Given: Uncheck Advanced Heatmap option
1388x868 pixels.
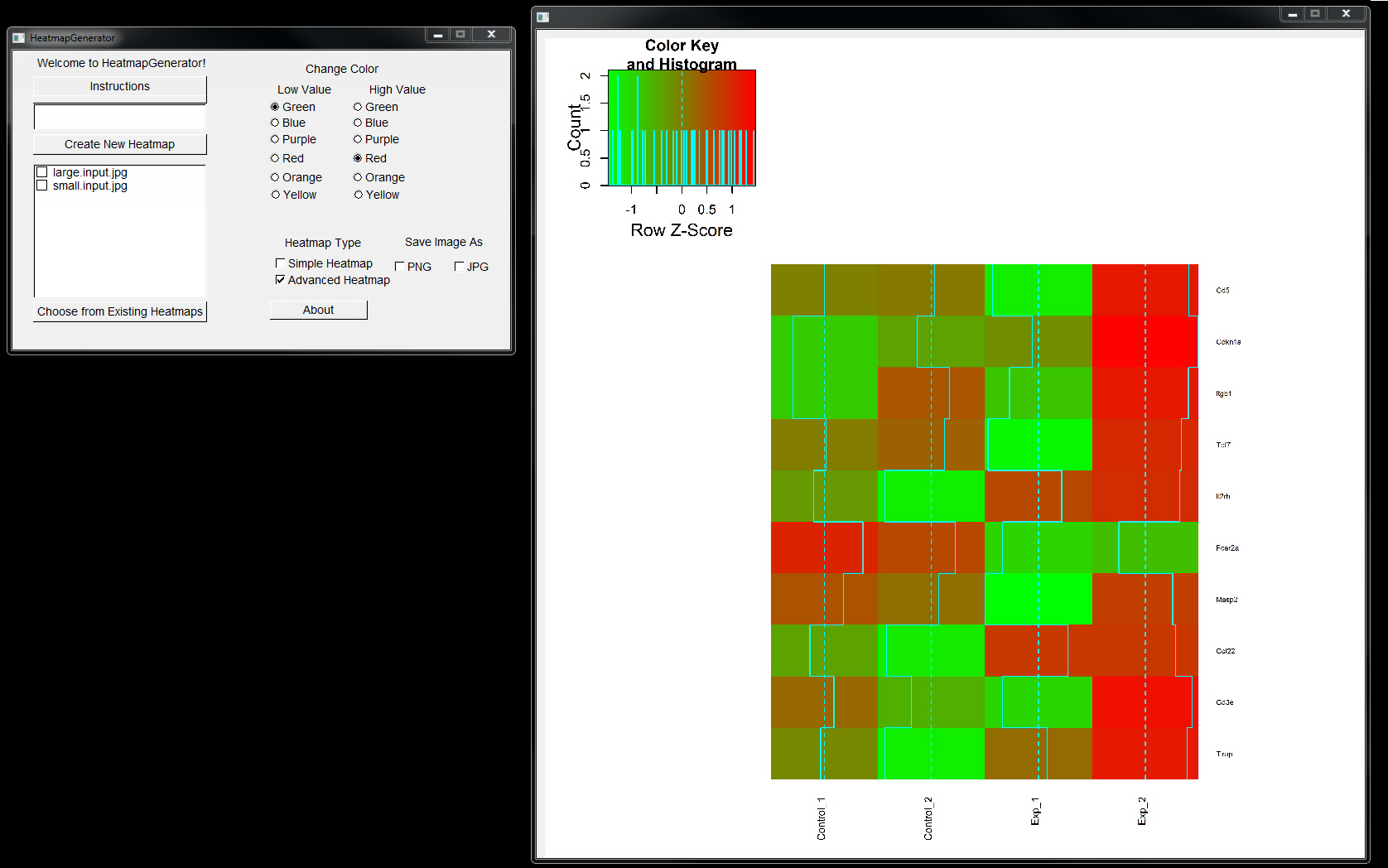Looking at the screenshot, I should click(x=280, y=280).
